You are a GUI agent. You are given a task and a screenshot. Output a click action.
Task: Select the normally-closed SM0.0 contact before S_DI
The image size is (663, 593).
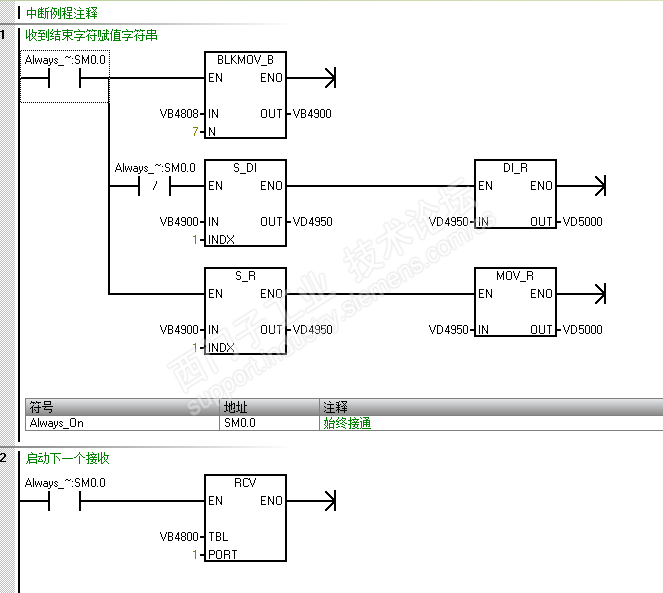coord(154,186)
